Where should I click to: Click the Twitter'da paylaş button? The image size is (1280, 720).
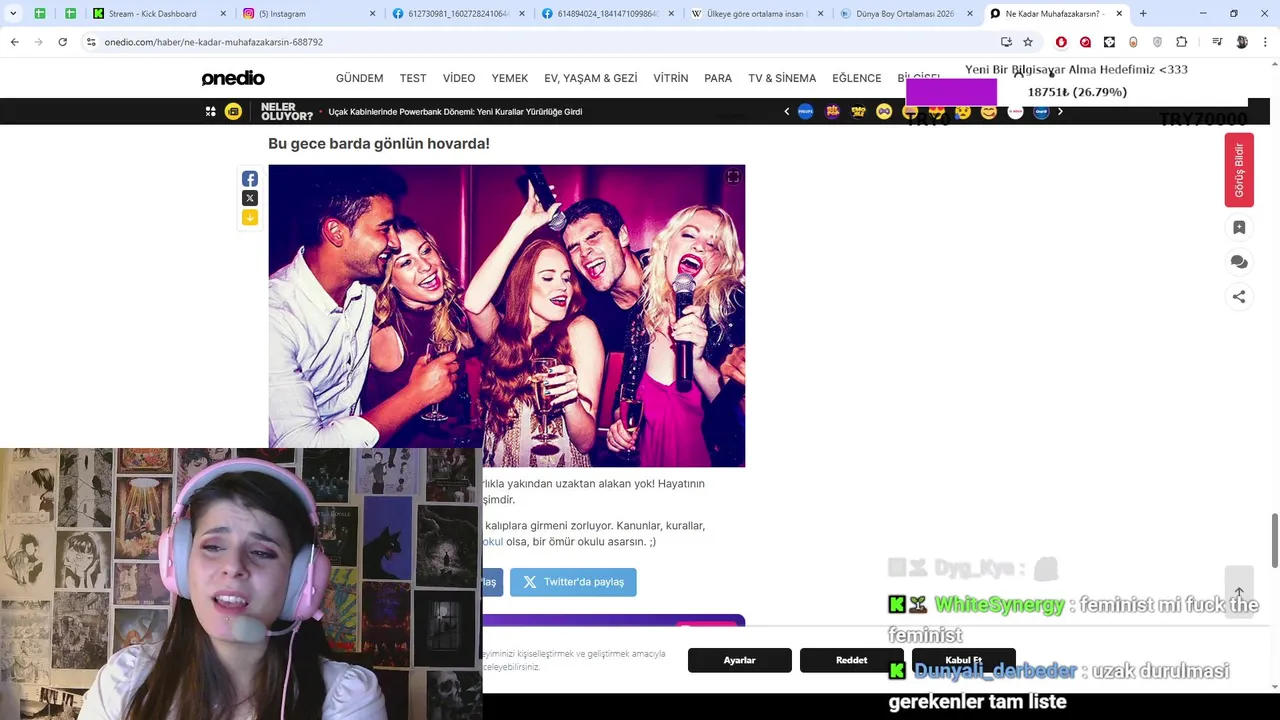573,582
